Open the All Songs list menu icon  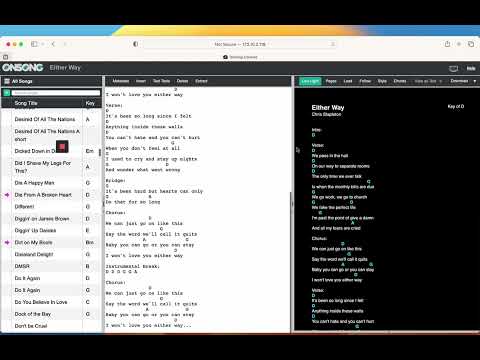[x=7, y=81]
